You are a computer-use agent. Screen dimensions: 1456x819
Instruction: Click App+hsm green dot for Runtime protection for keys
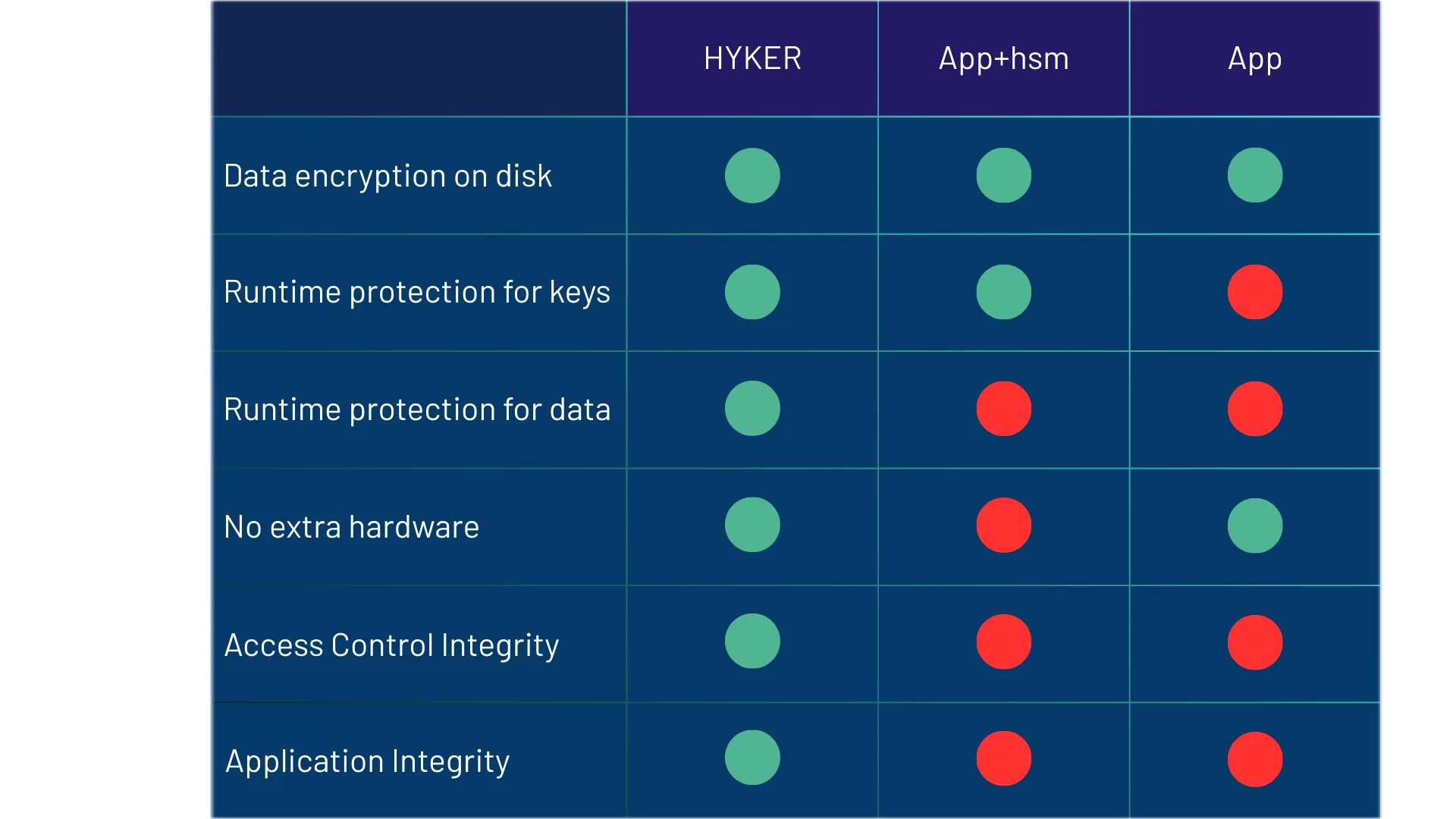click(x=1003, y=292)
